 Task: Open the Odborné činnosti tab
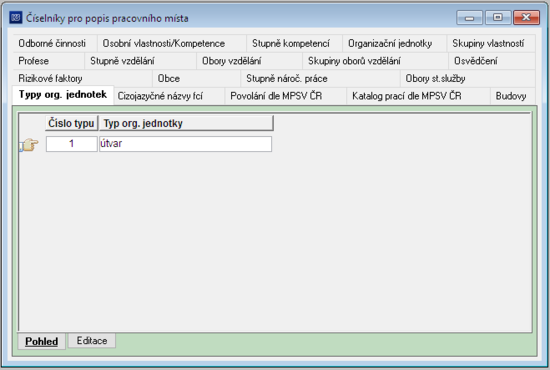tap(52, 43)
